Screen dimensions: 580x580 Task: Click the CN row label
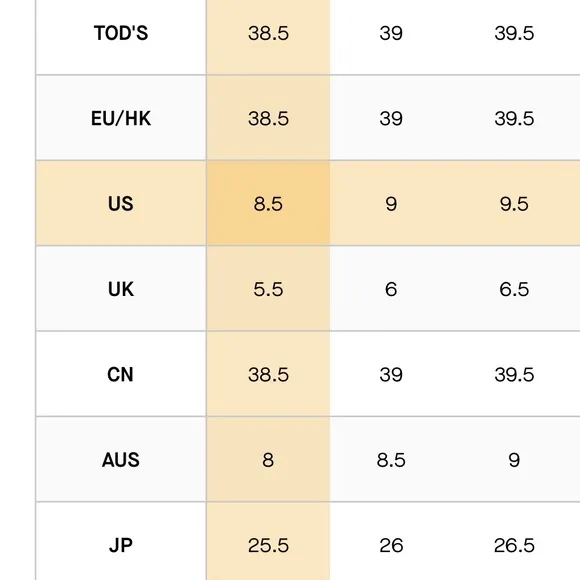point(121,374)
